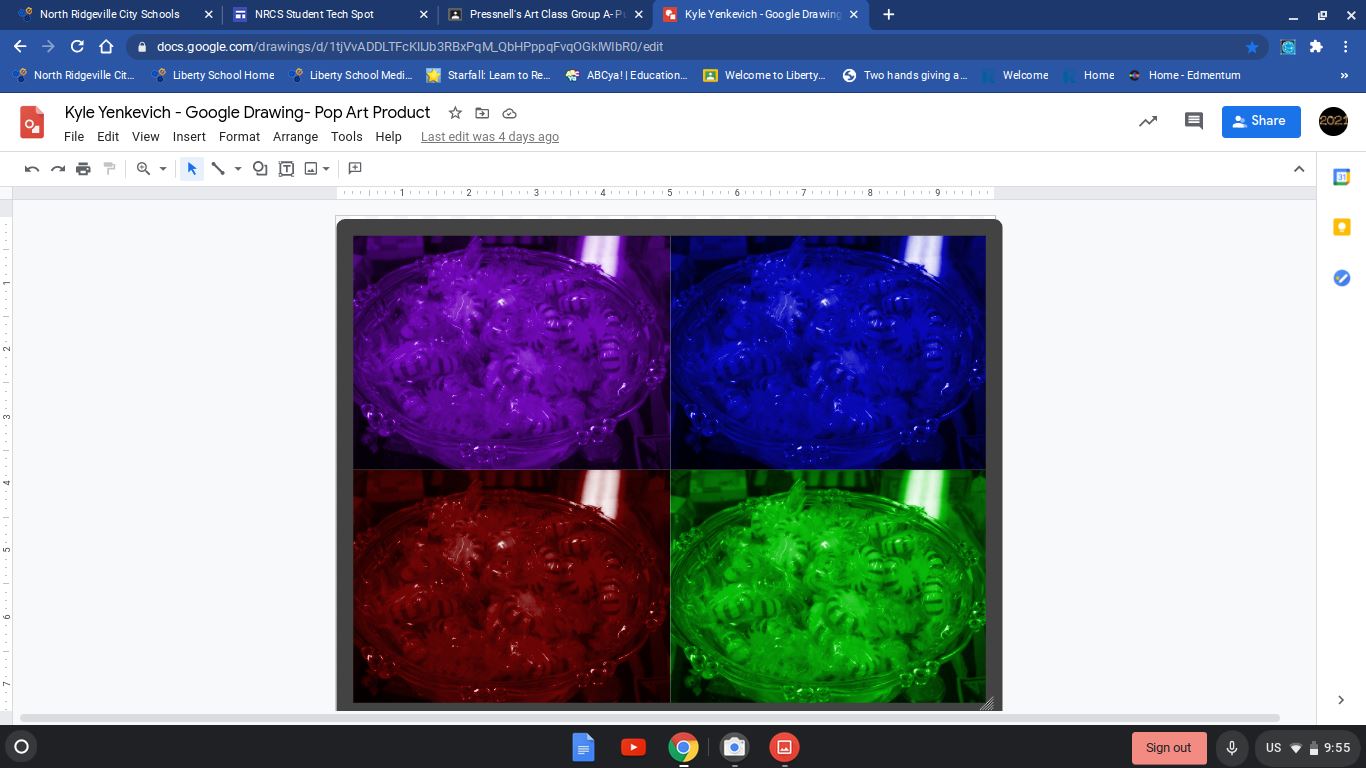
Task: Expand the Line tool dropdown arrow
Action: [x=238, y=169]
